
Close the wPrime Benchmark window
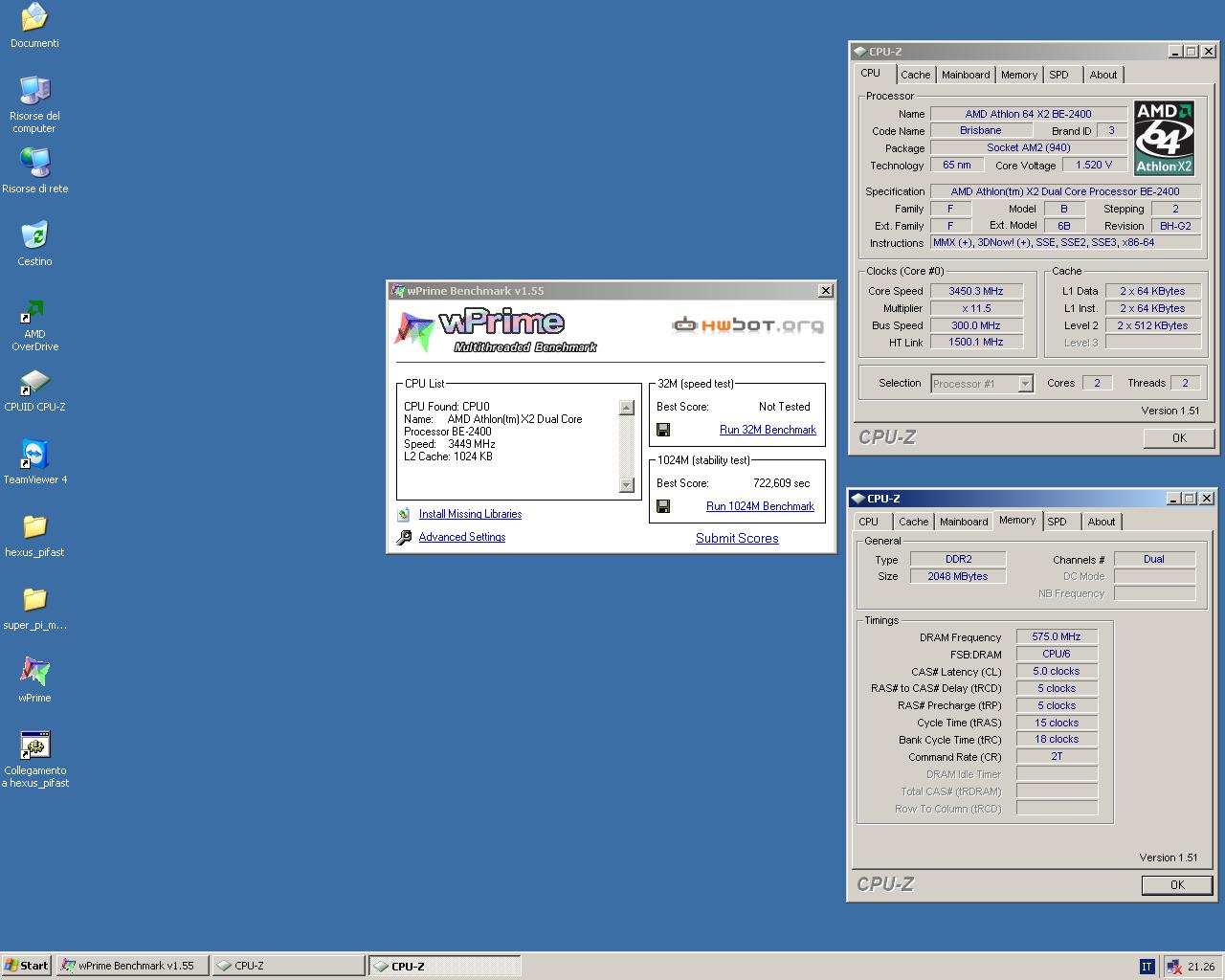(x=826, y=291)
